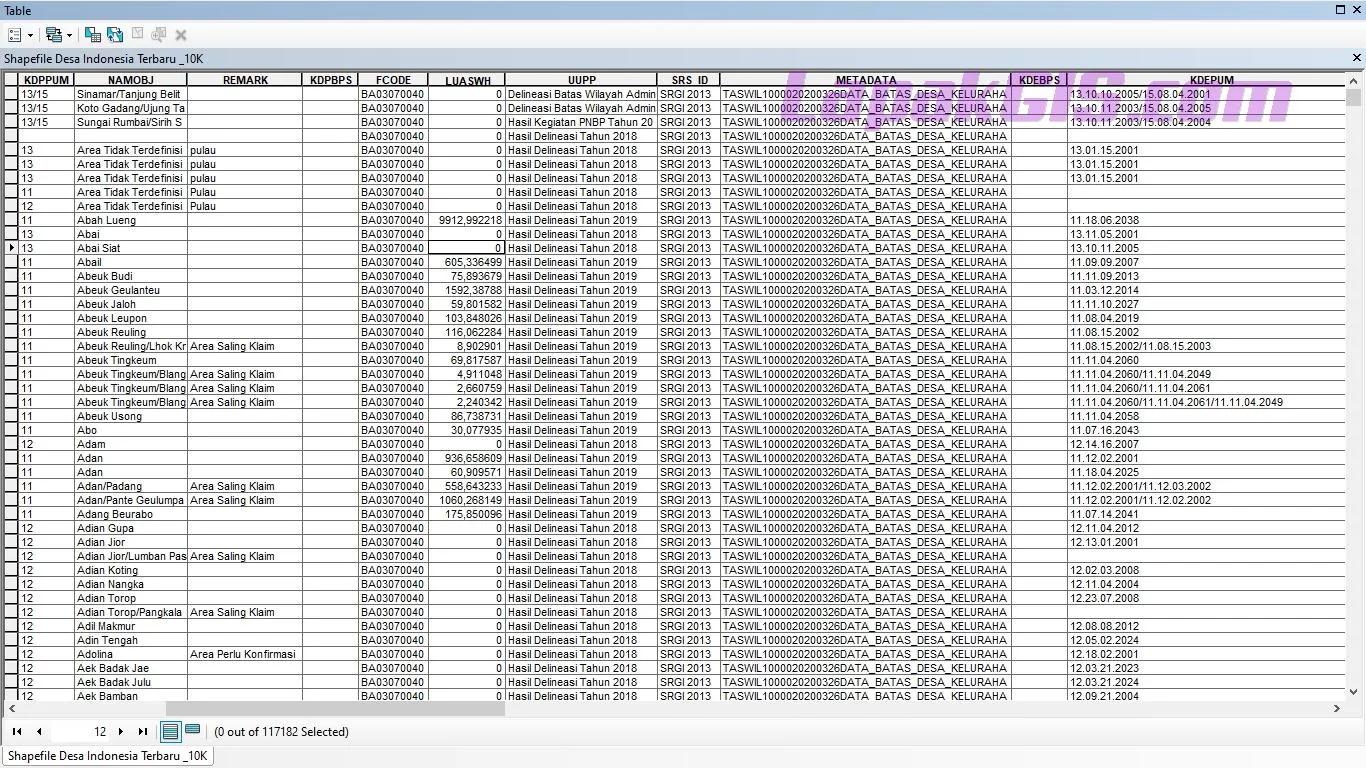Click the row selector for Abai Siat

[12, 248]
